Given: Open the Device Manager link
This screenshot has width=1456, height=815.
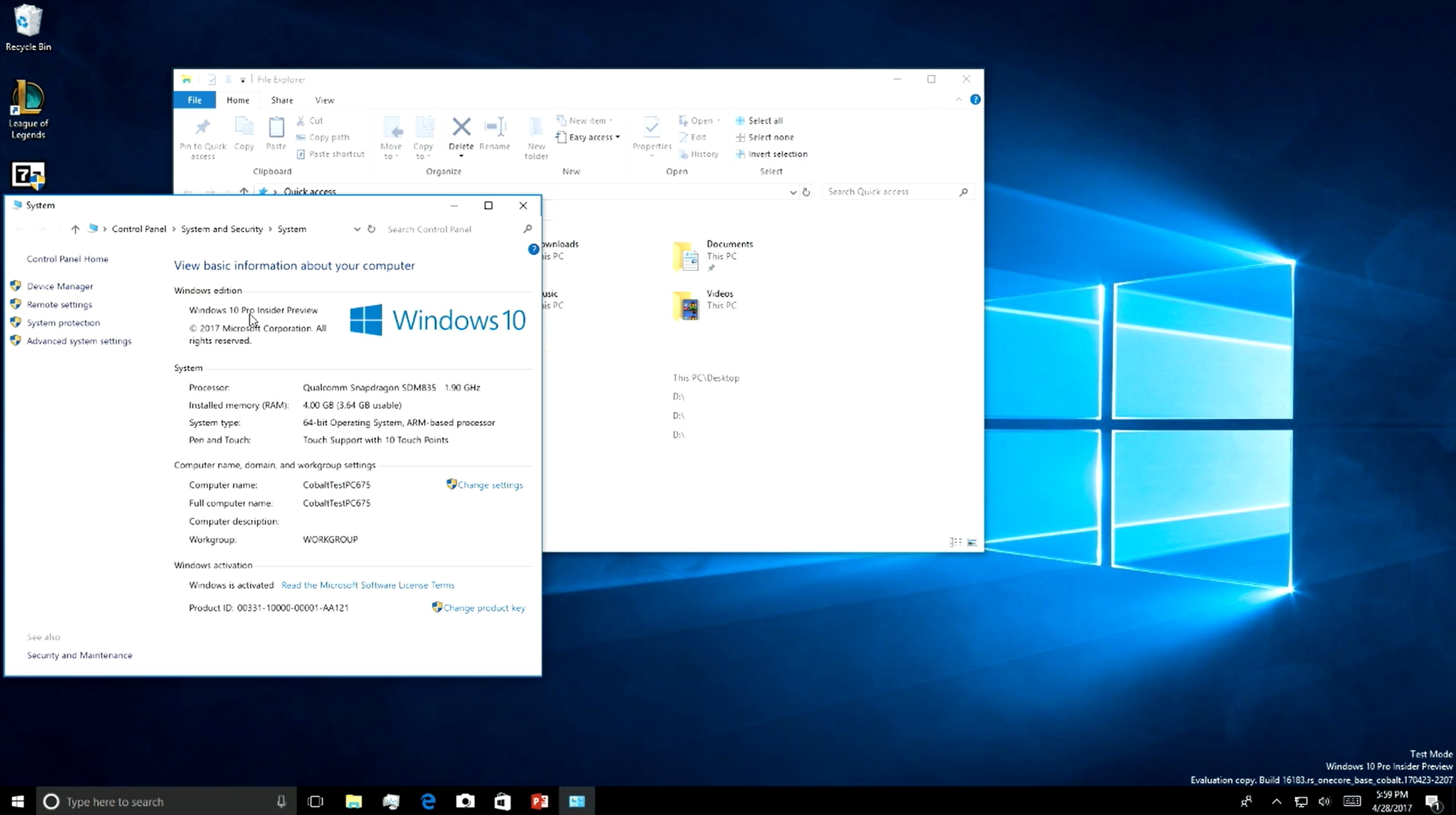Looking at the screenshot, I should coord(60,287).
